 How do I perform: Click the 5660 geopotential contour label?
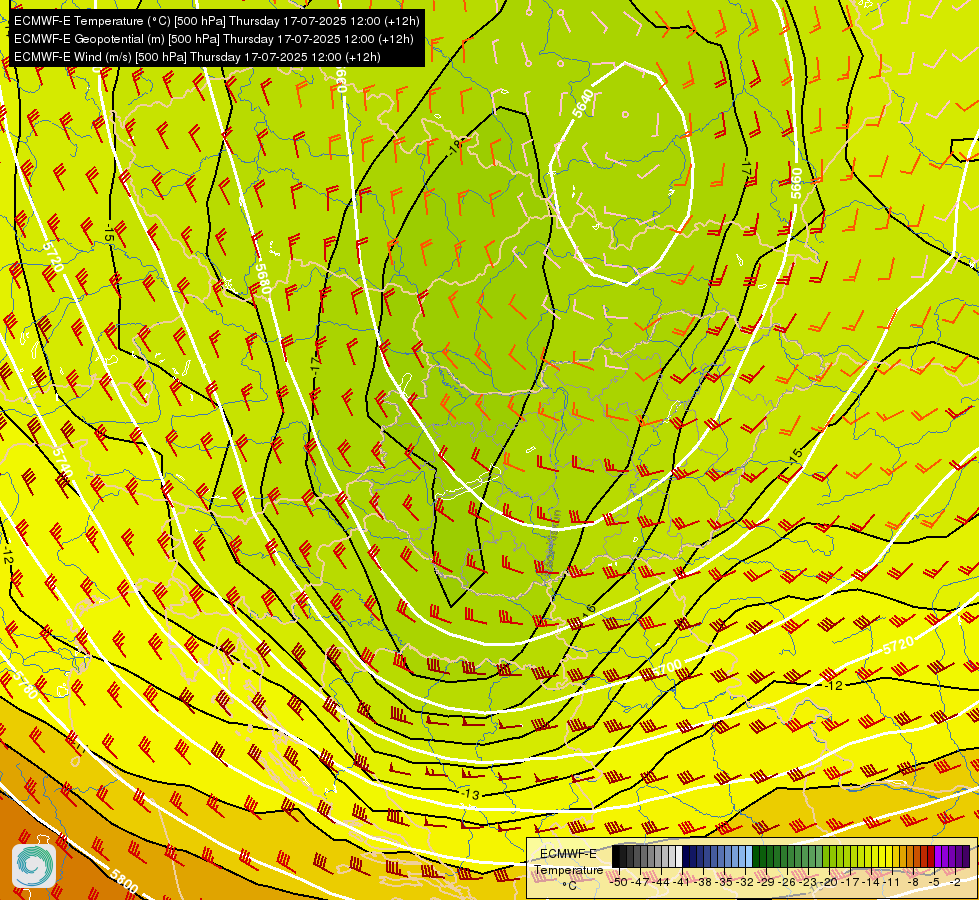tap(796, 184)
